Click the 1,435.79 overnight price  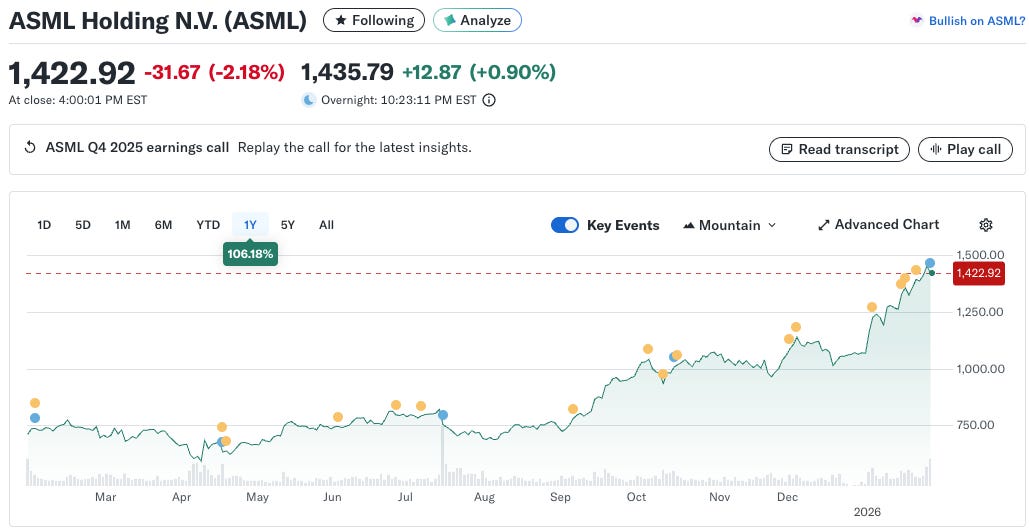(x=347, y=72)
